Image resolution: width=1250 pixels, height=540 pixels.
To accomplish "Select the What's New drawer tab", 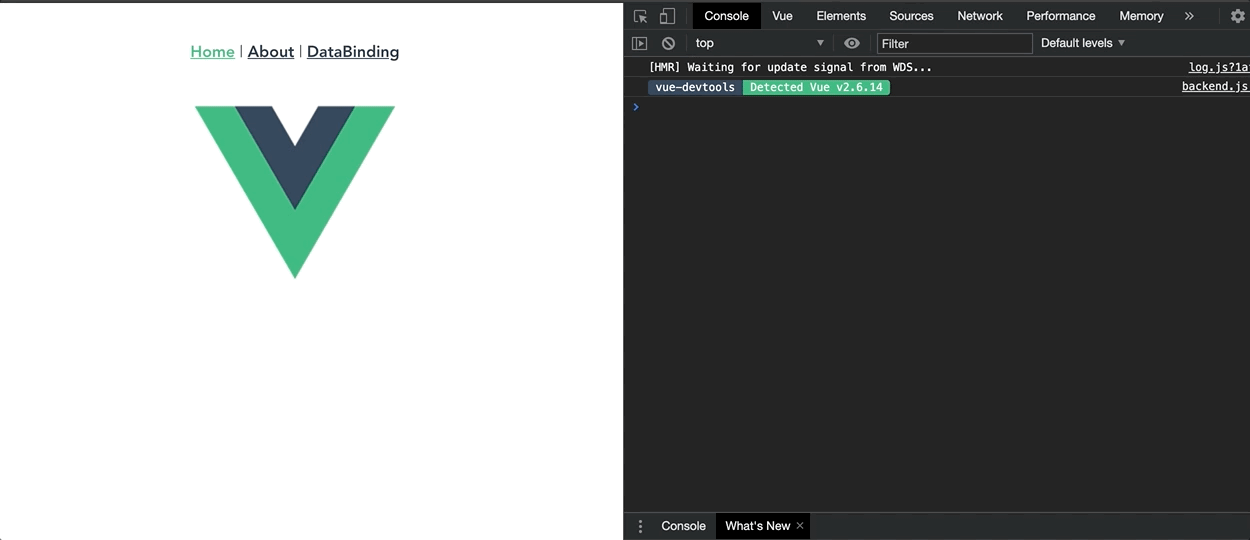I will click(x=757, y=526).
